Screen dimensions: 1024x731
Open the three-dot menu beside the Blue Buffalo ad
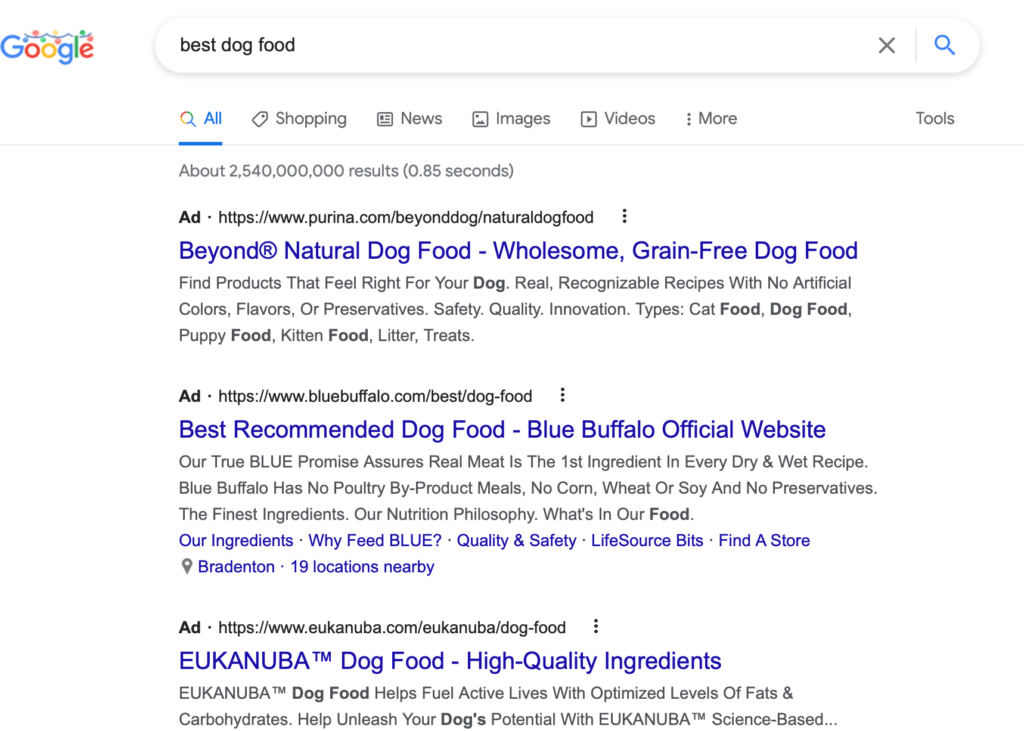pyautogui.click(x=563, y=395)
